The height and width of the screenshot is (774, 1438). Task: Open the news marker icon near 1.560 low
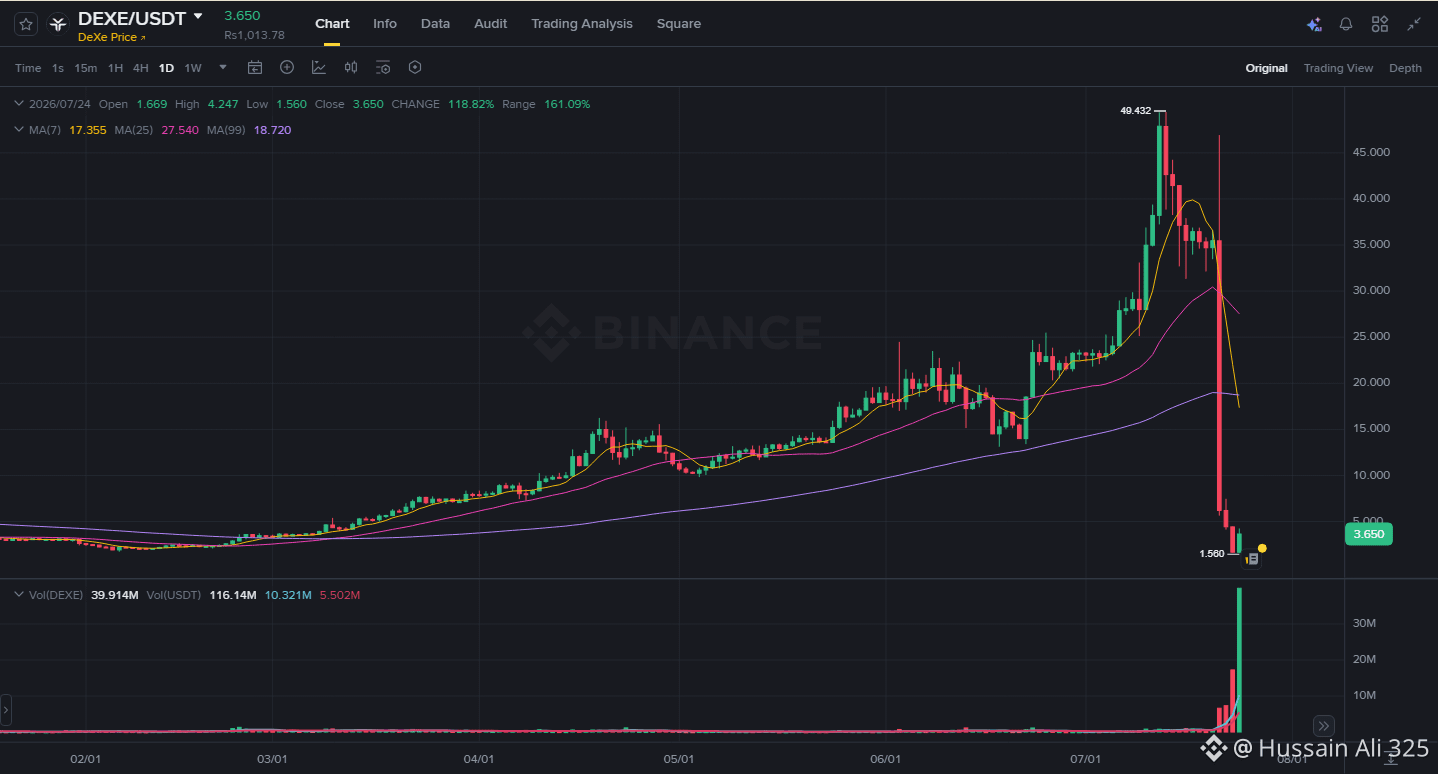(1252, 560)
